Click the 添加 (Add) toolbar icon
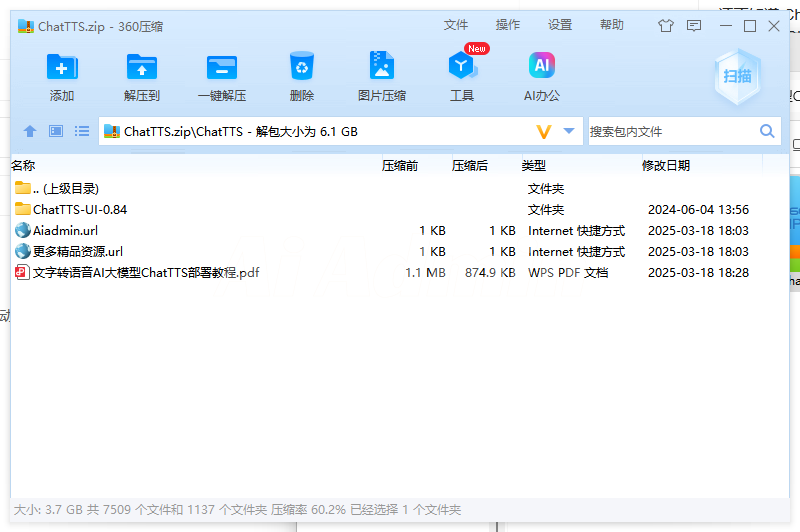The image size is (800, 532). point(62,68)
